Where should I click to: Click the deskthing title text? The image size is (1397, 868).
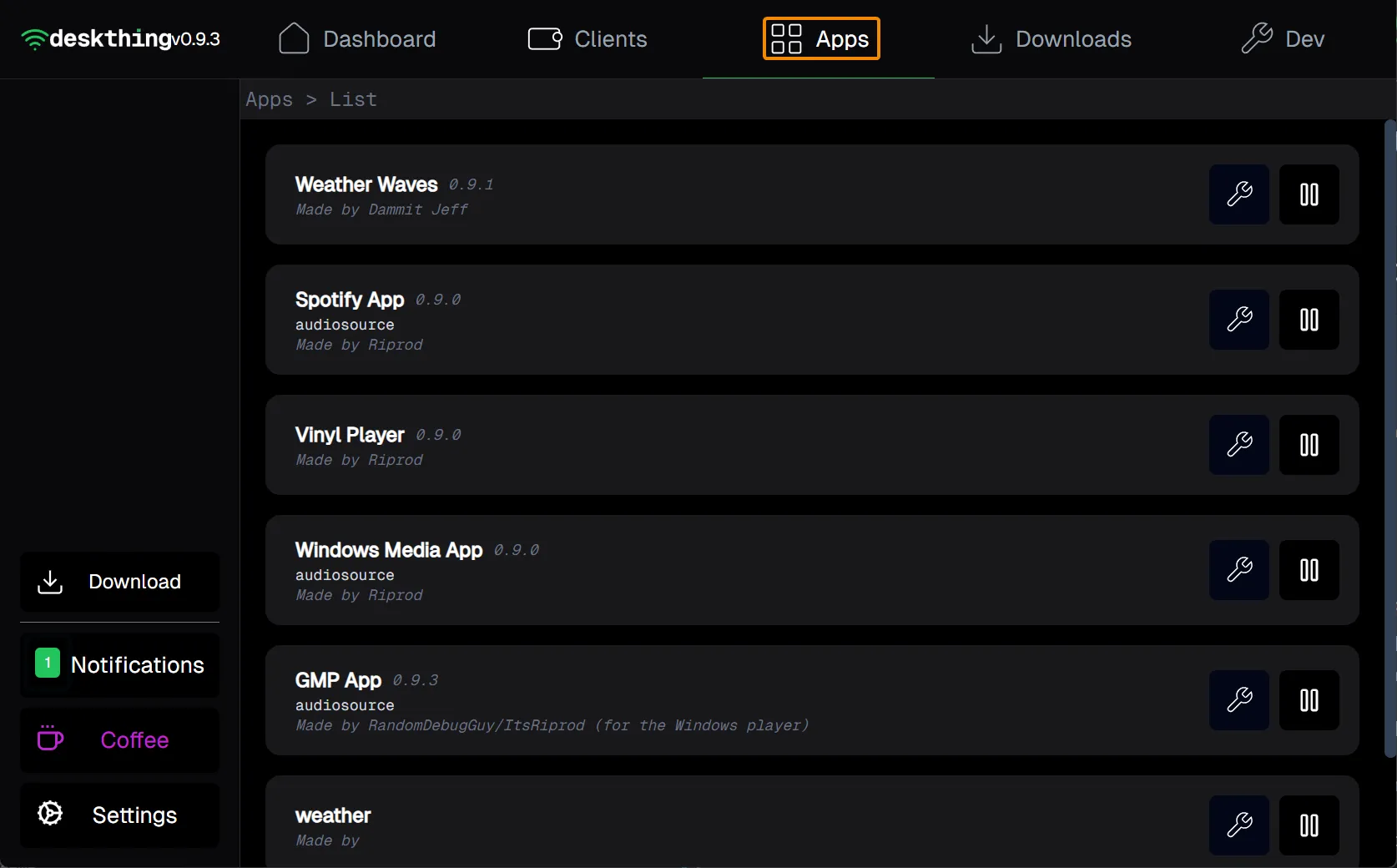point(111,38)
